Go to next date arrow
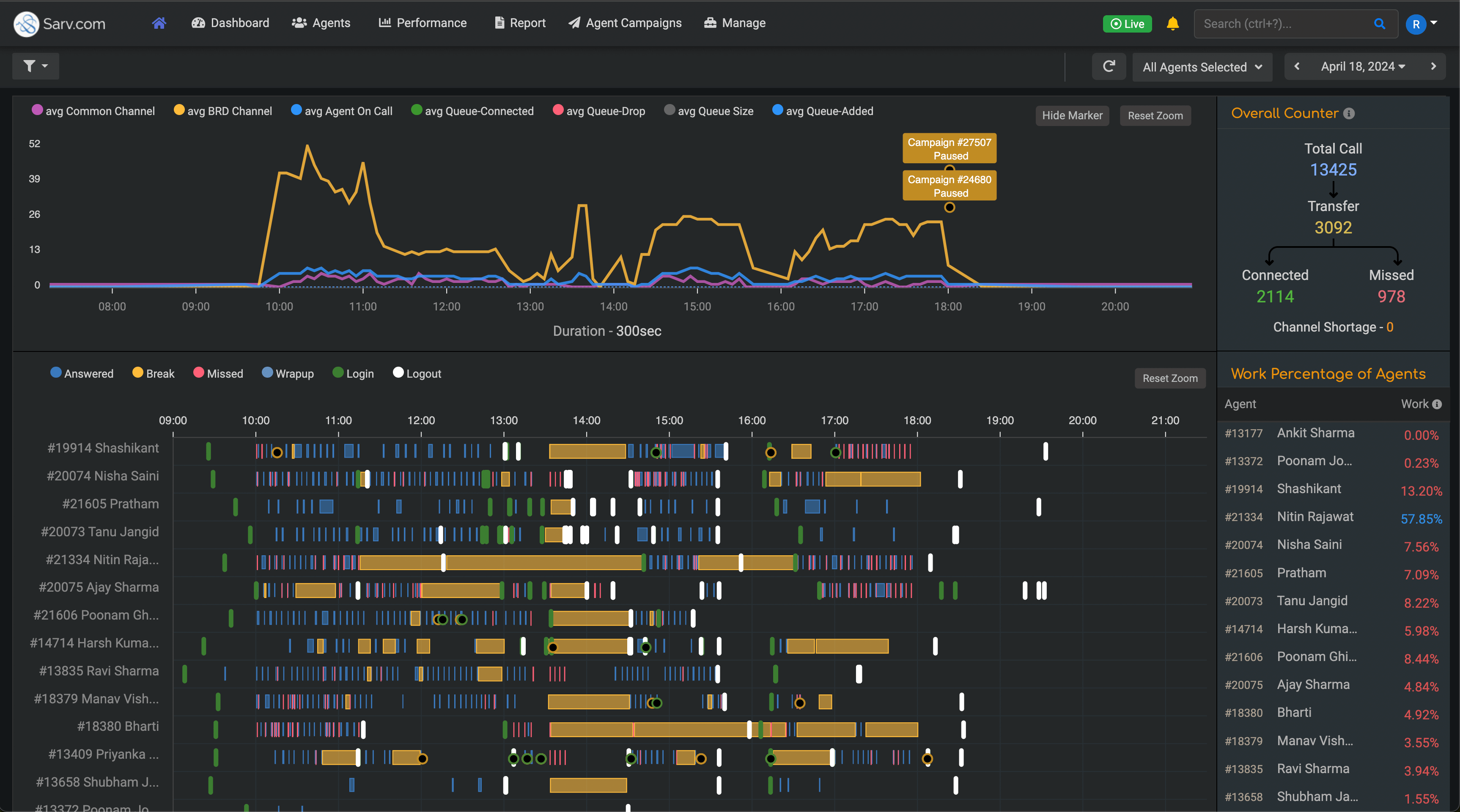 (x=1433, y=67)
